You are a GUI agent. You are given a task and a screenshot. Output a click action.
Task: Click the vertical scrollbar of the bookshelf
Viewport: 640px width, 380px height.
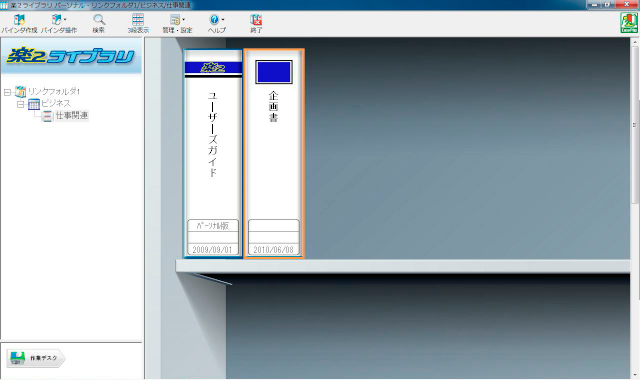[634, 208]
